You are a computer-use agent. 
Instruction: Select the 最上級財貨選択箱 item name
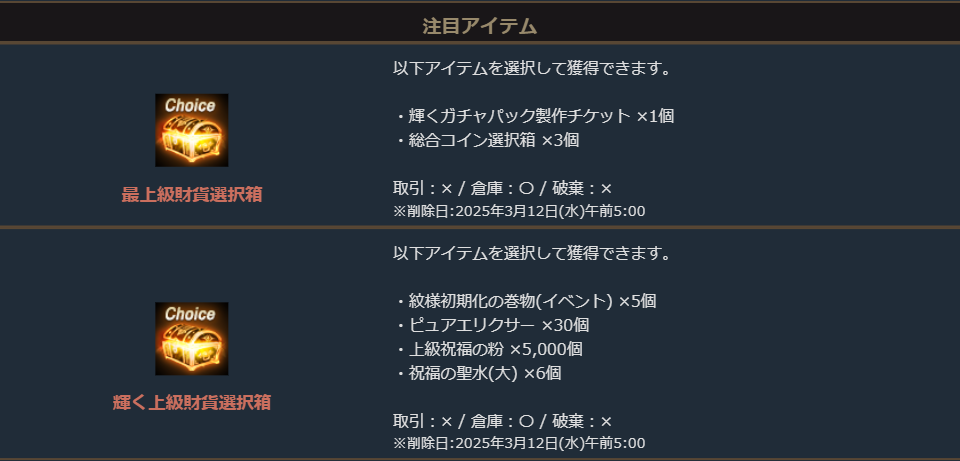click(x=191, y=195)
